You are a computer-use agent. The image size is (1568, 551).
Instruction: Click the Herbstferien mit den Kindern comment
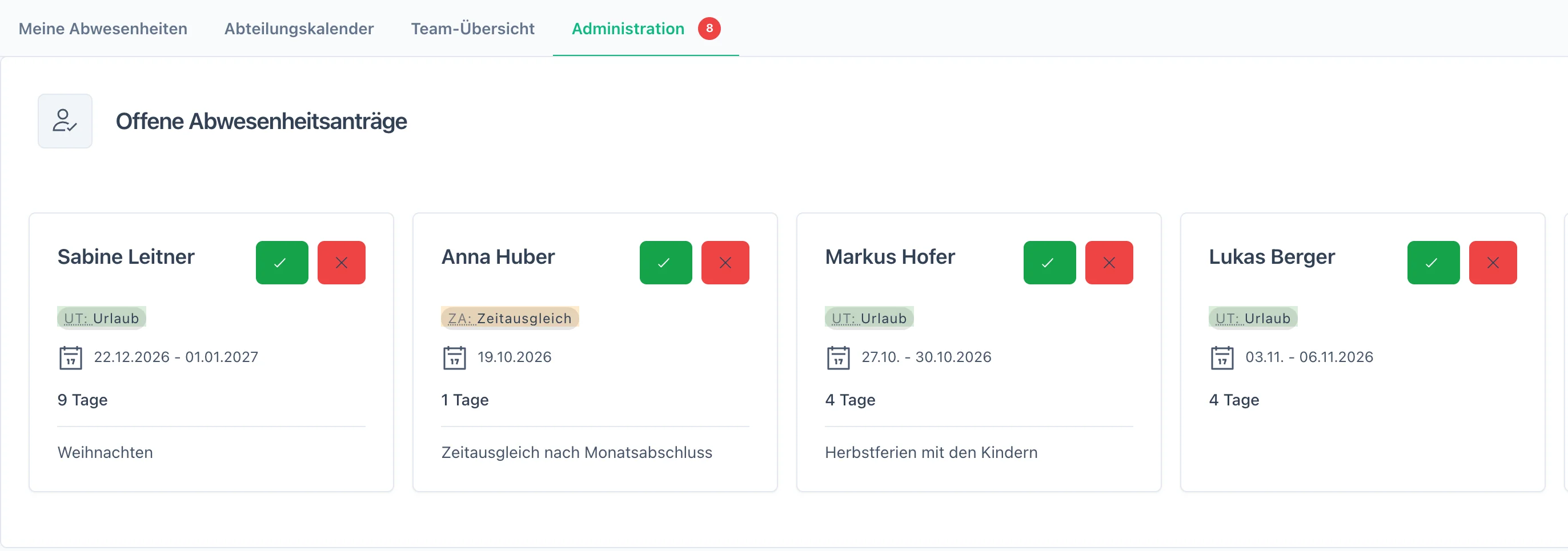[931, 452]
